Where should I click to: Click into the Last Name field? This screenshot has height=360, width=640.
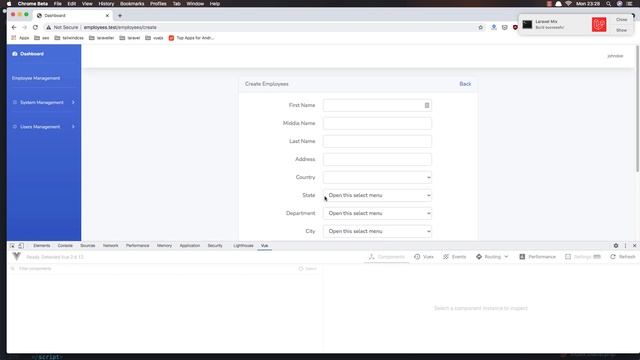click(x=377, y=141)
